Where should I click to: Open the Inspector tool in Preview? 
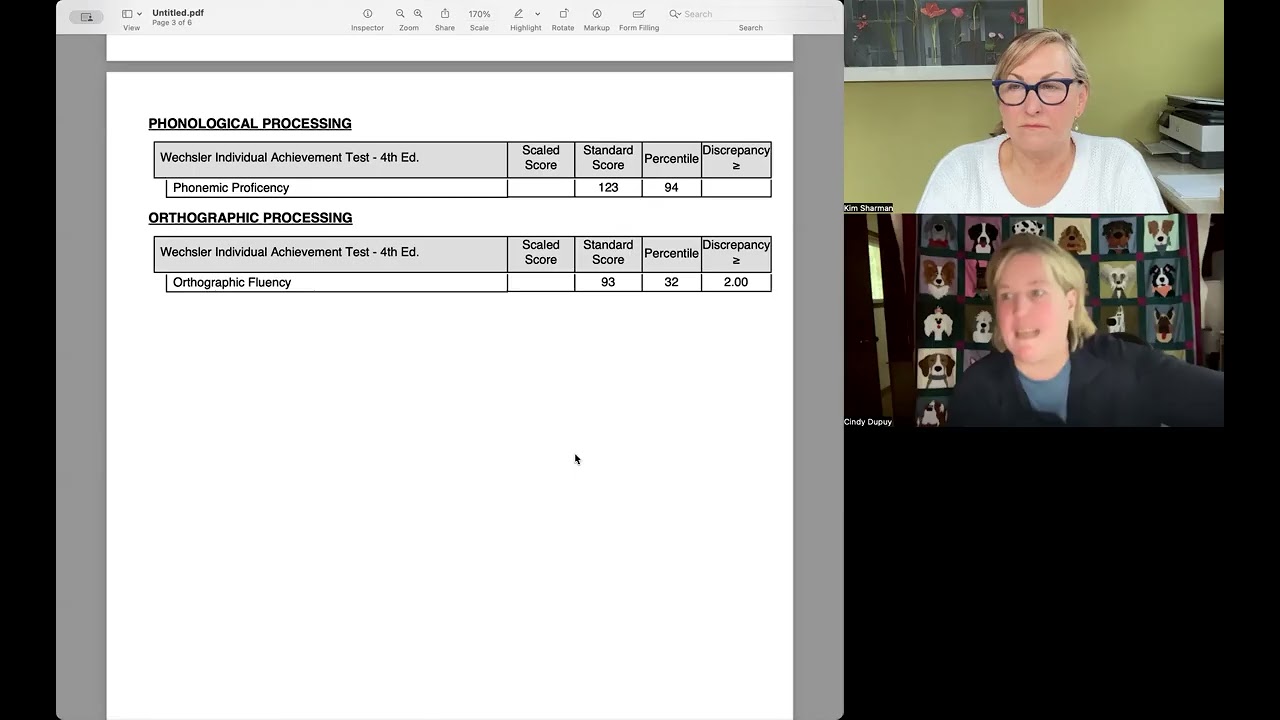(x=367, y=14)
